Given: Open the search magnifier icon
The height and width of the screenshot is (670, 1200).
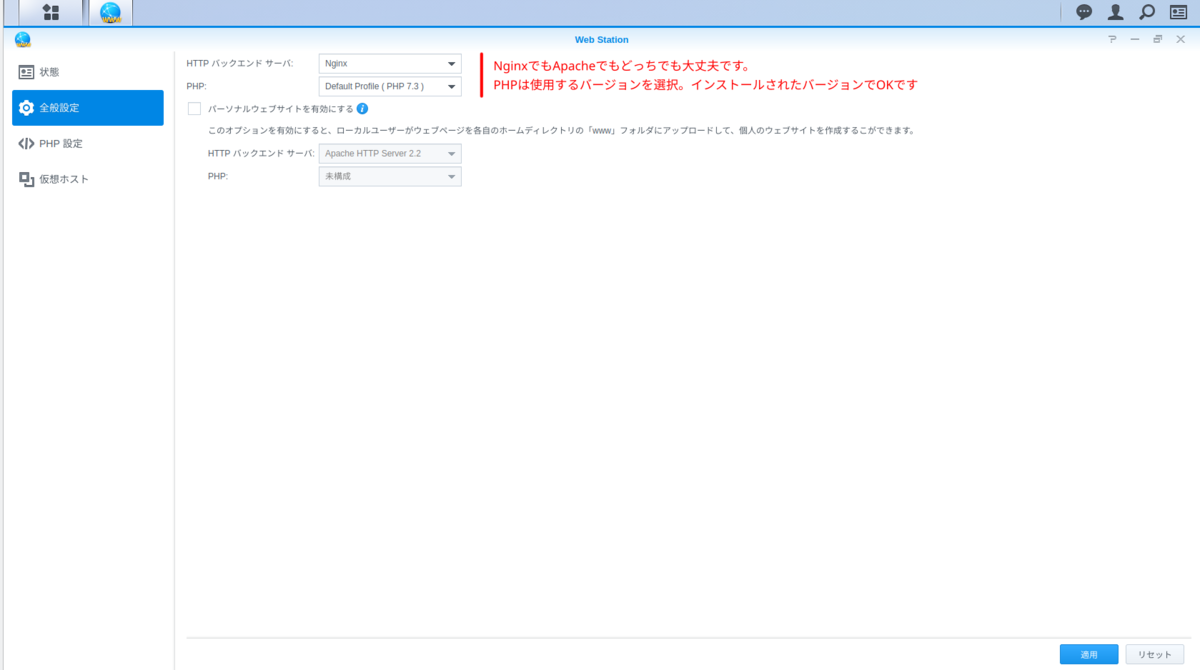Looking at the screenshot, I should click(x=1147, y=12).
